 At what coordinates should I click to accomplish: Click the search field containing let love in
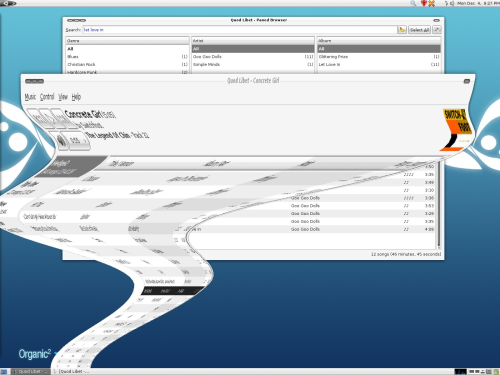click(x=239, y=30)
